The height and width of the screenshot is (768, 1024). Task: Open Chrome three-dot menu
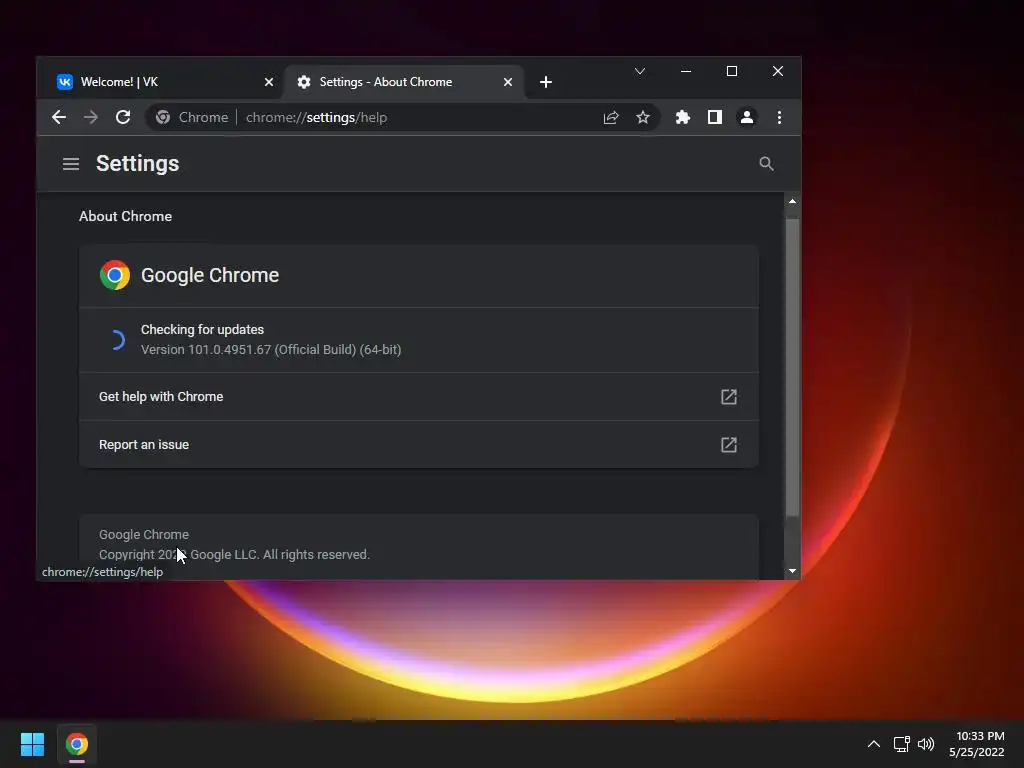[779, 118]
